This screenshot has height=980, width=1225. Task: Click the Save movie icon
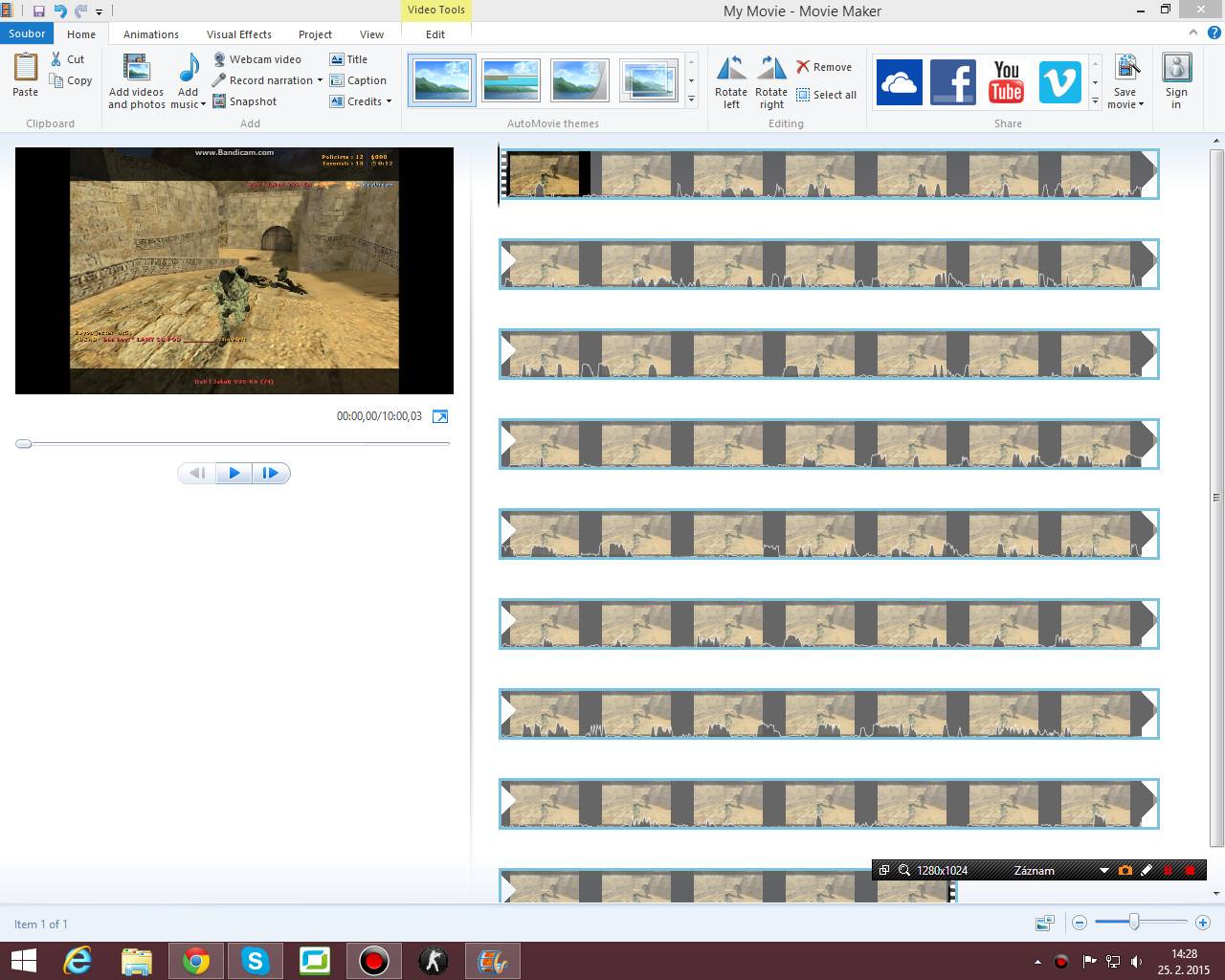click(x=1126, y=69)
